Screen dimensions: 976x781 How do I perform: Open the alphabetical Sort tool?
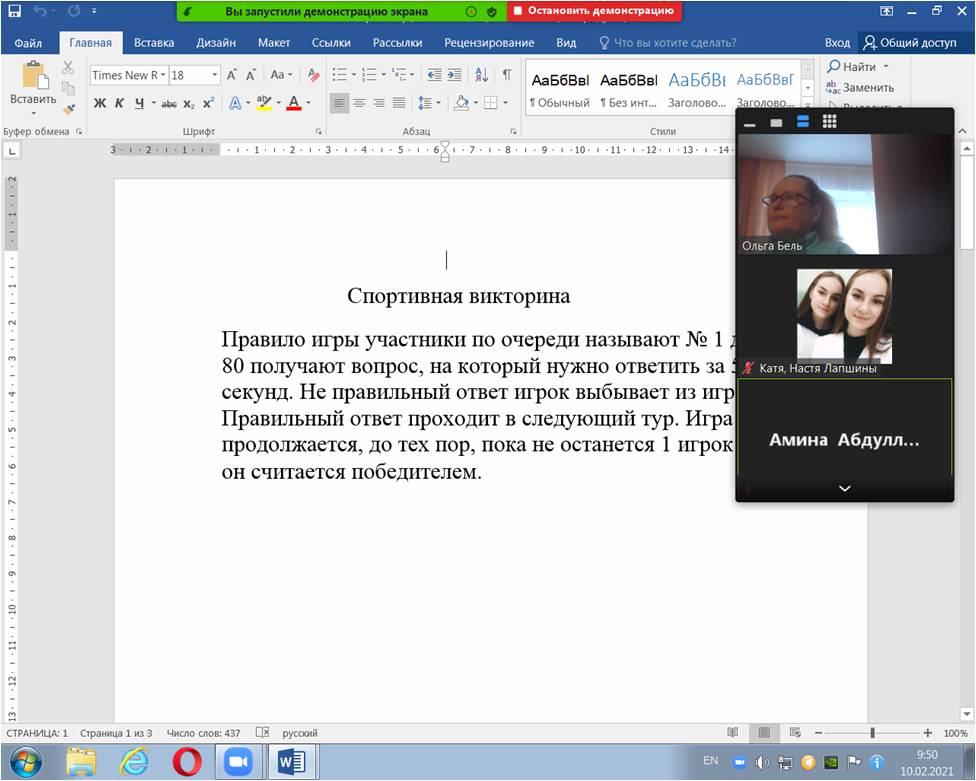point(481,74)
